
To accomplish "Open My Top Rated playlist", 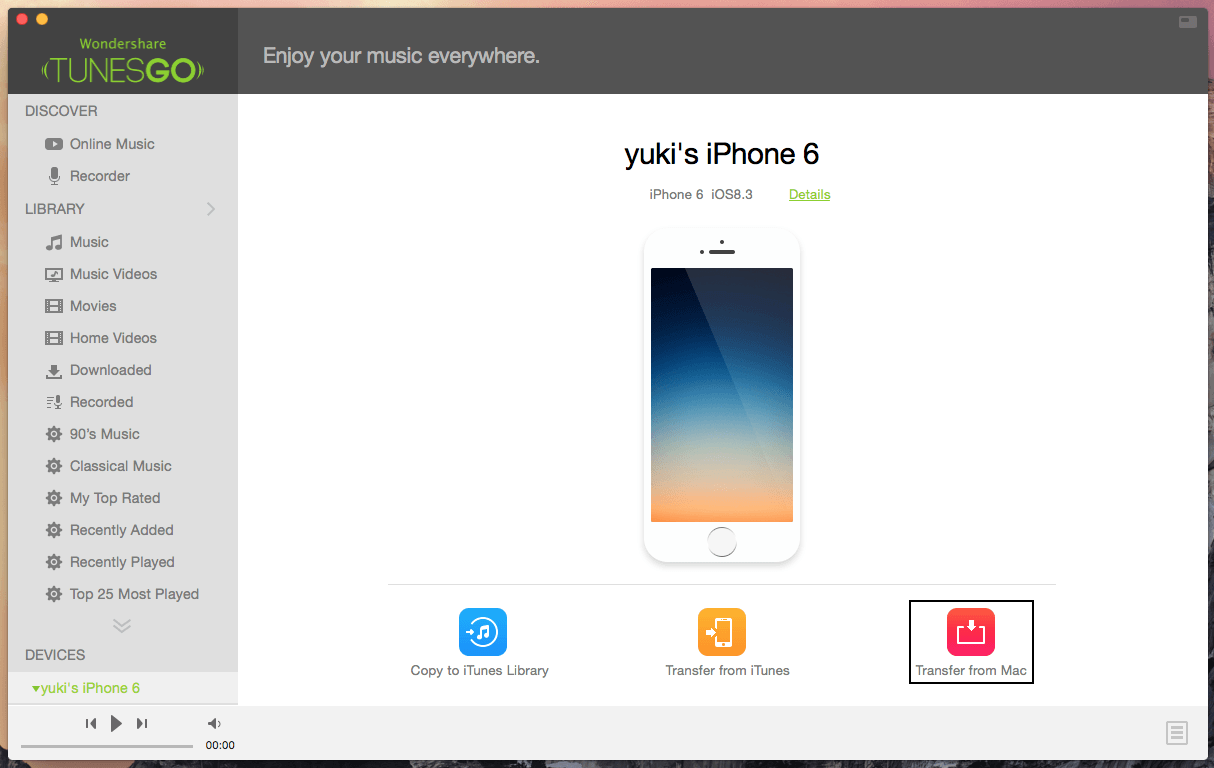I will [x=102, y=498].
